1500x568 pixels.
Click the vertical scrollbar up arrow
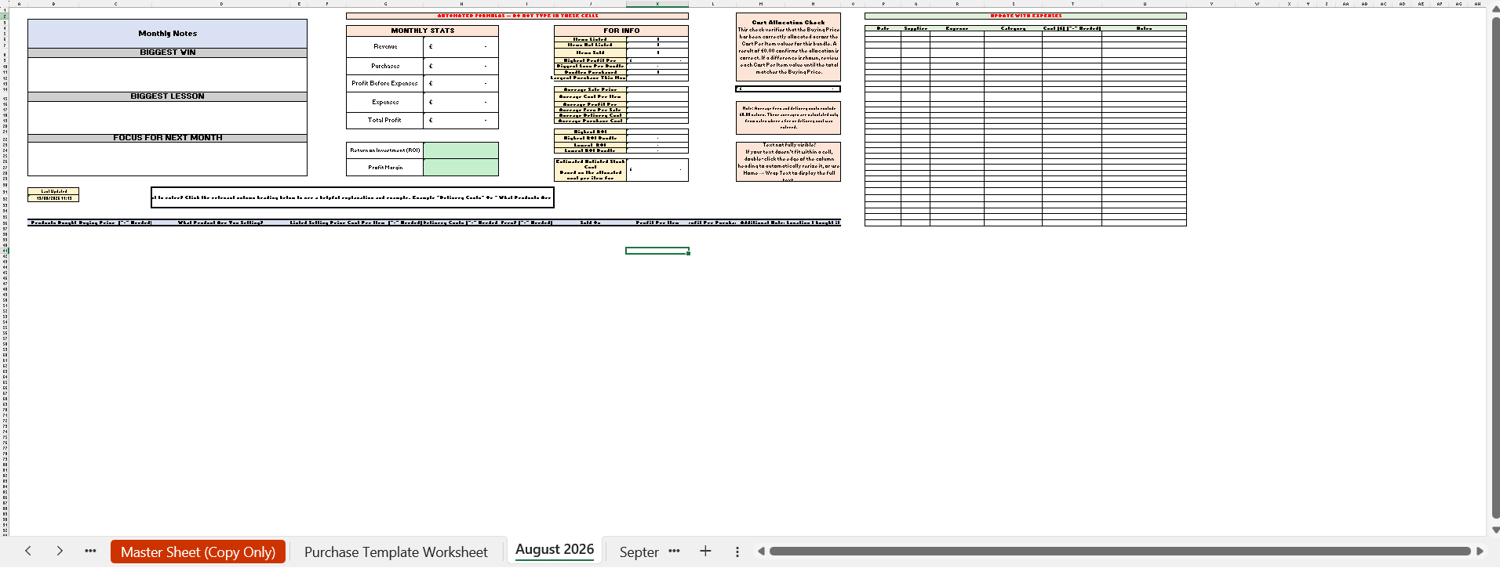point(1495,9)
